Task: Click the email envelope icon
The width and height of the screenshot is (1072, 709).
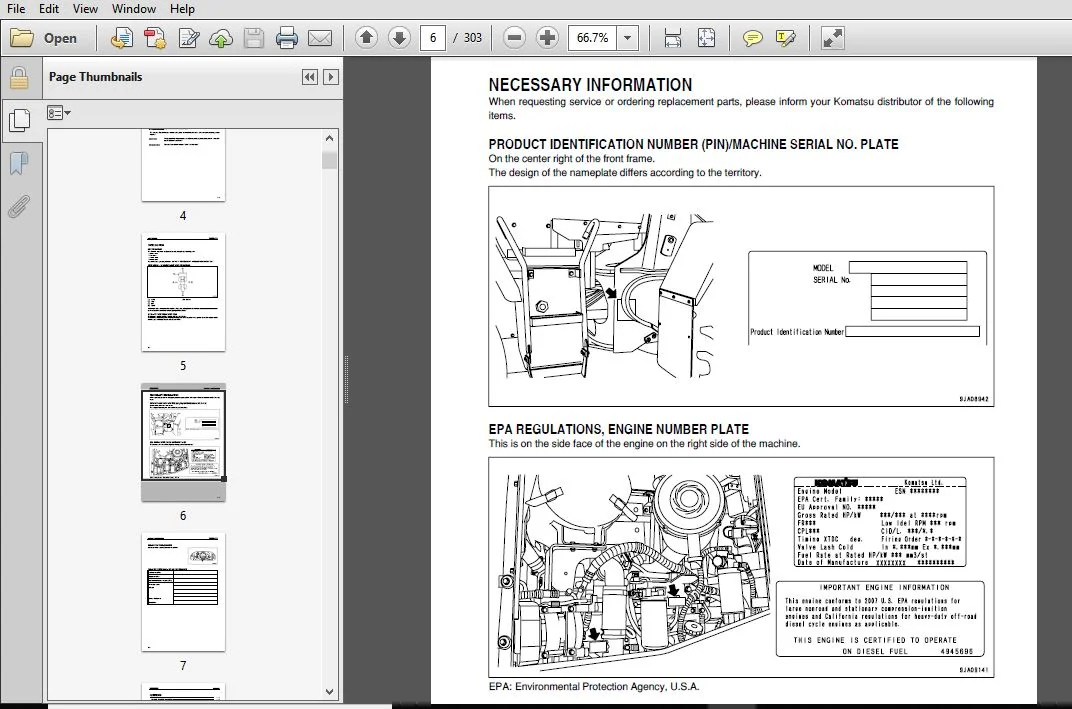Action: (x=320, y=38)
